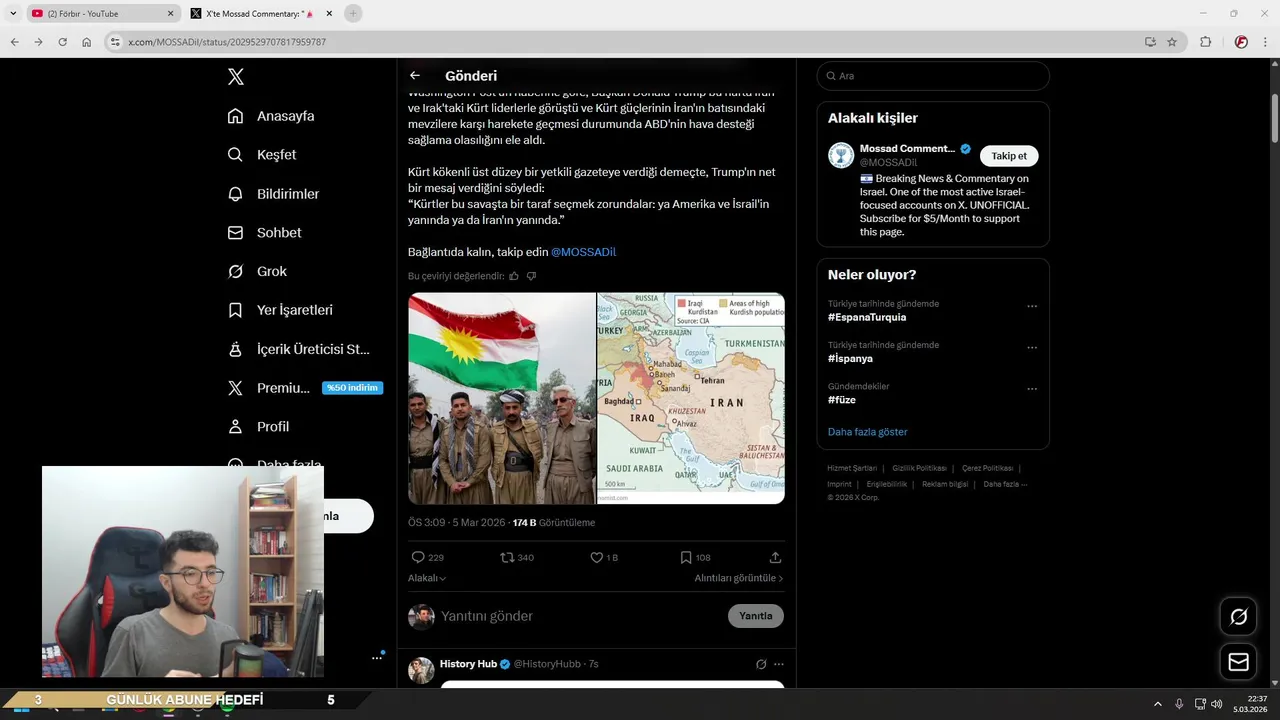Open more options for #İspanya trend
This screenshot has width=1280, height=720.
(x=1032, y=348)
